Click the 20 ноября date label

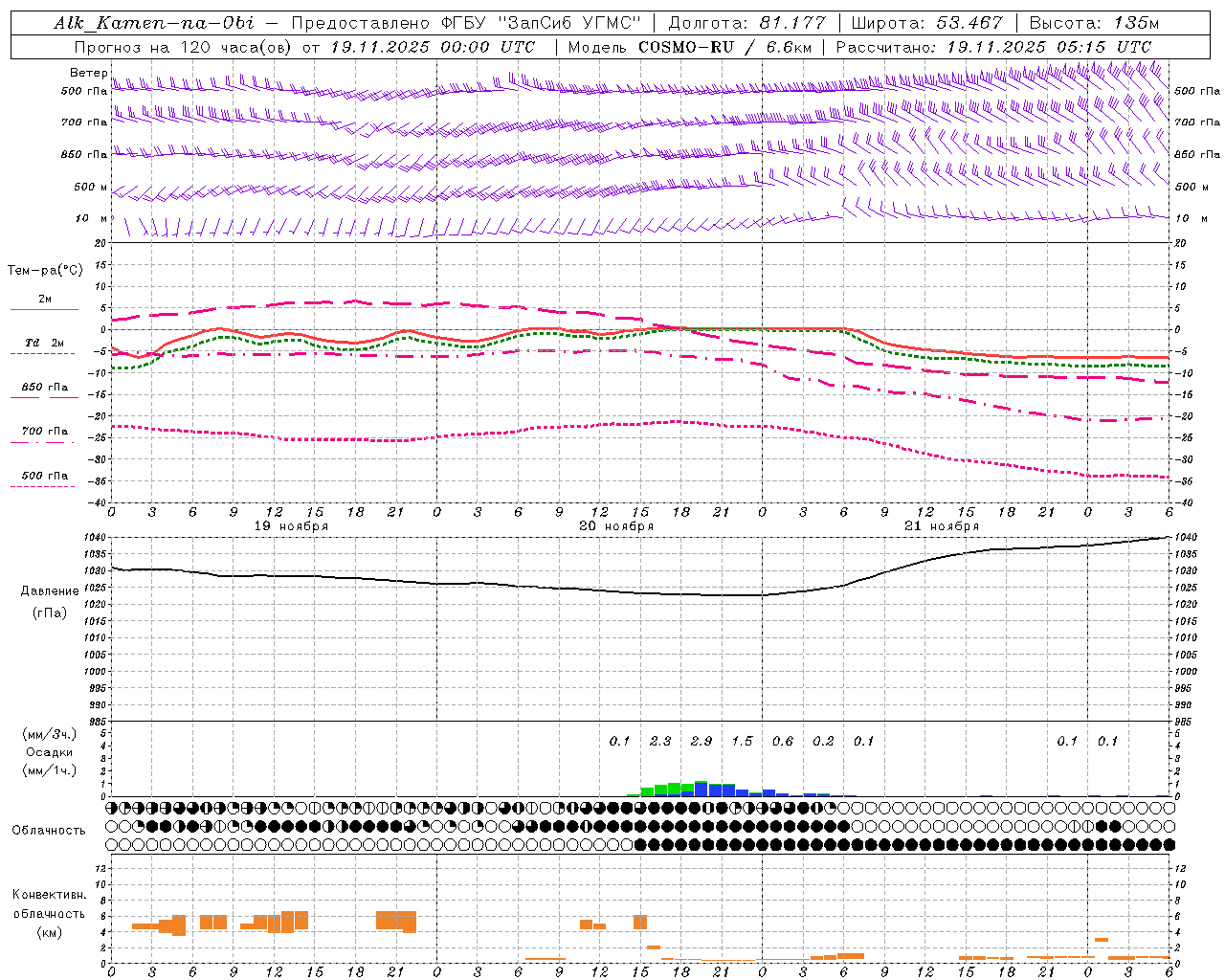click(x=616, y=525)
